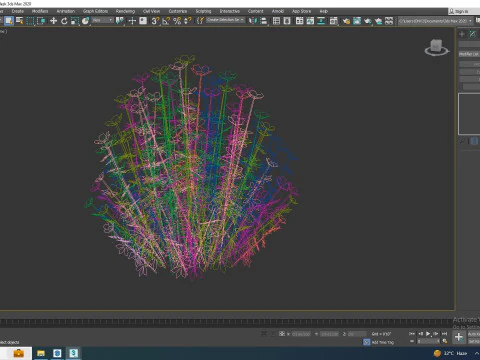Open the Graph Editors menu
Screen dimensions: 480x360
(95, 11)
